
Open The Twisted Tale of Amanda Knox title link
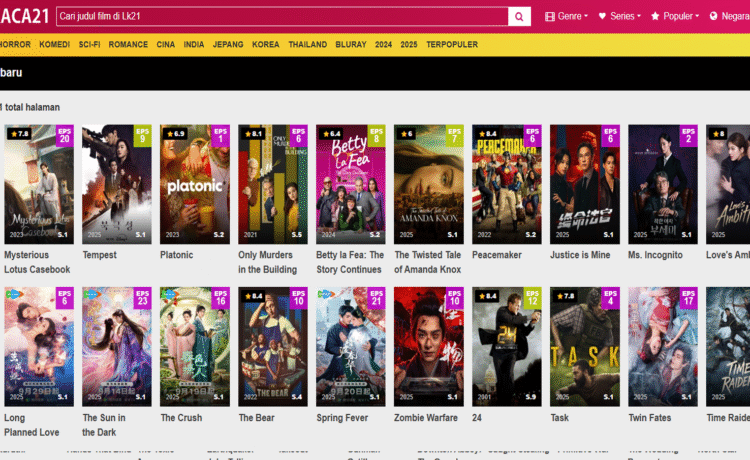point(427,262)
